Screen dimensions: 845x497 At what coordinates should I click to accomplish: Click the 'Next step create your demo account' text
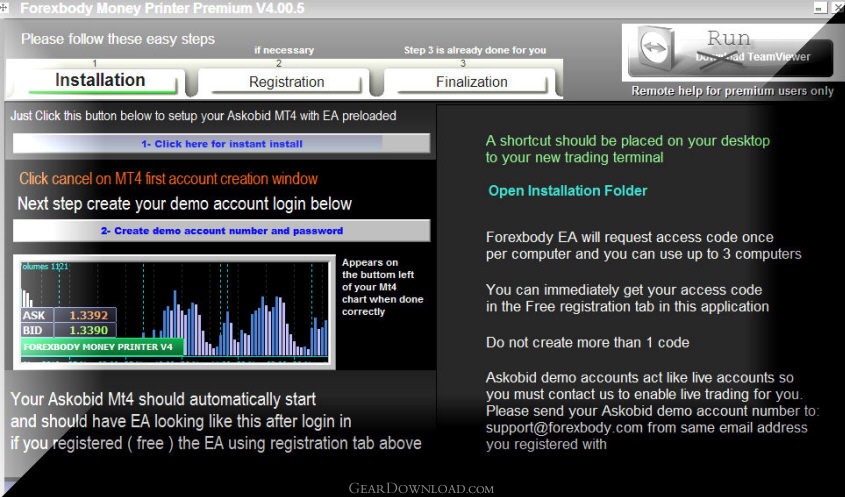(184, 204)
